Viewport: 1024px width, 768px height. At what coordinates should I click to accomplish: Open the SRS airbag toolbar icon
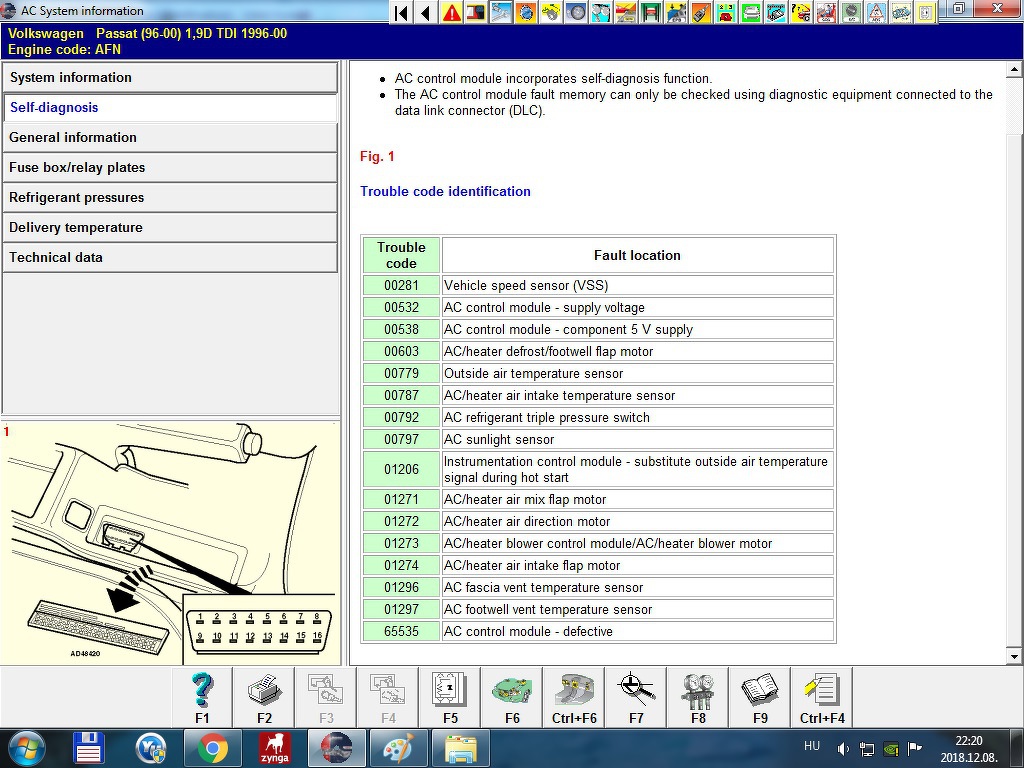pyautogui.click(x=826, y=12)
